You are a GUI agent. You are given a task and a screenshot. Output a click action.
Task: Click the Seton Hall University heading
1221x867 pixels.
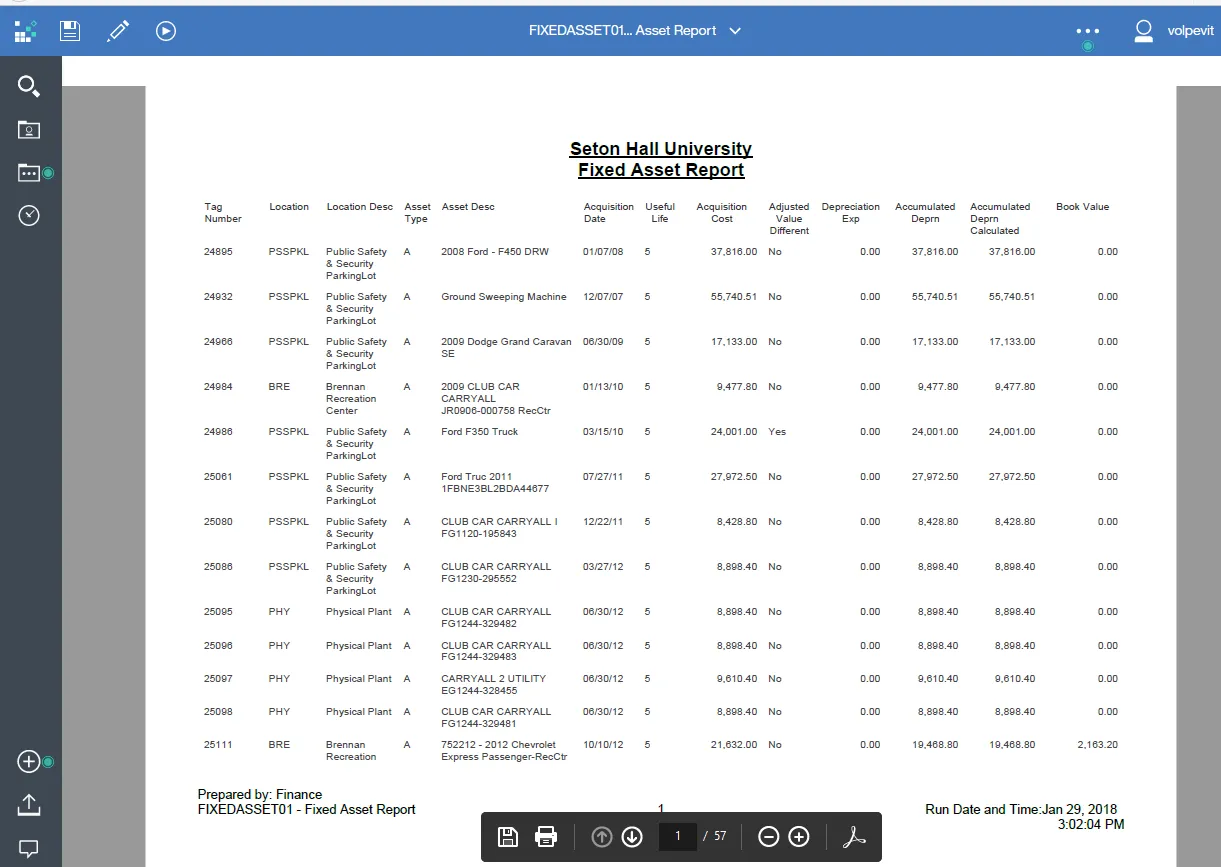coord(661,149)
